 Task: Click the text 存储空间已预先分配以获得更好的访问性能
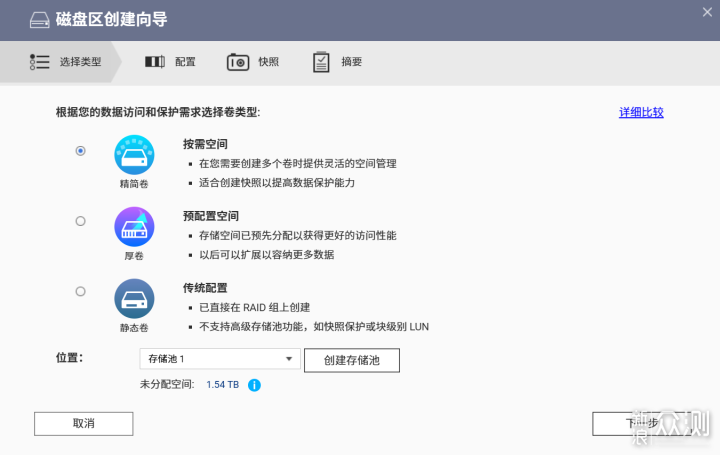pyautogui.click(x=298, y=236)
